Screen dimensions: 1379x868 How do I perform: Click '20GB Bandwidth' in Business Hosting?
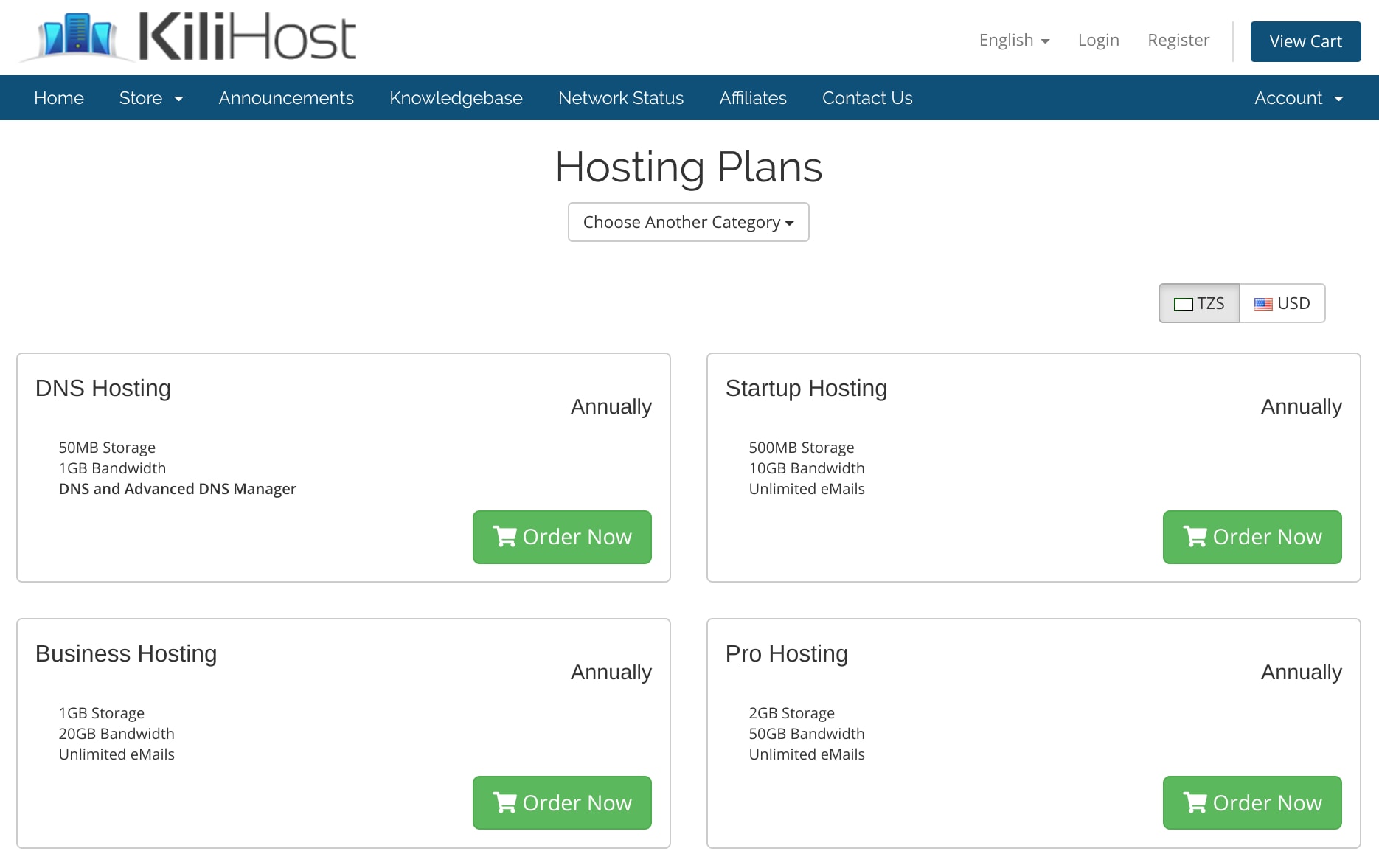[117, 734]
